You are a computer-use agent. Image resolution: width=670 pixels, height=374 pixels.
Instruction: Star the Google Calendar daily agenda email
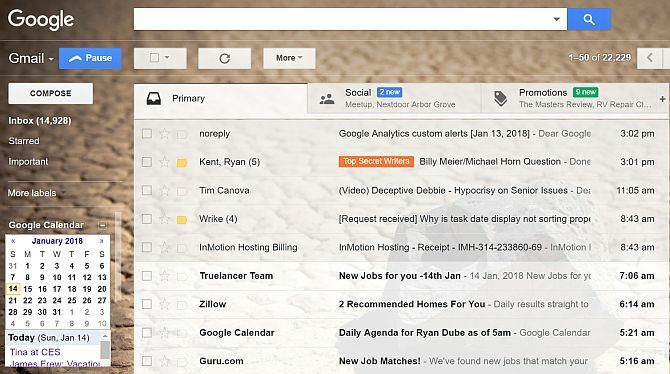pyautogui.click(x=165, y=333)
